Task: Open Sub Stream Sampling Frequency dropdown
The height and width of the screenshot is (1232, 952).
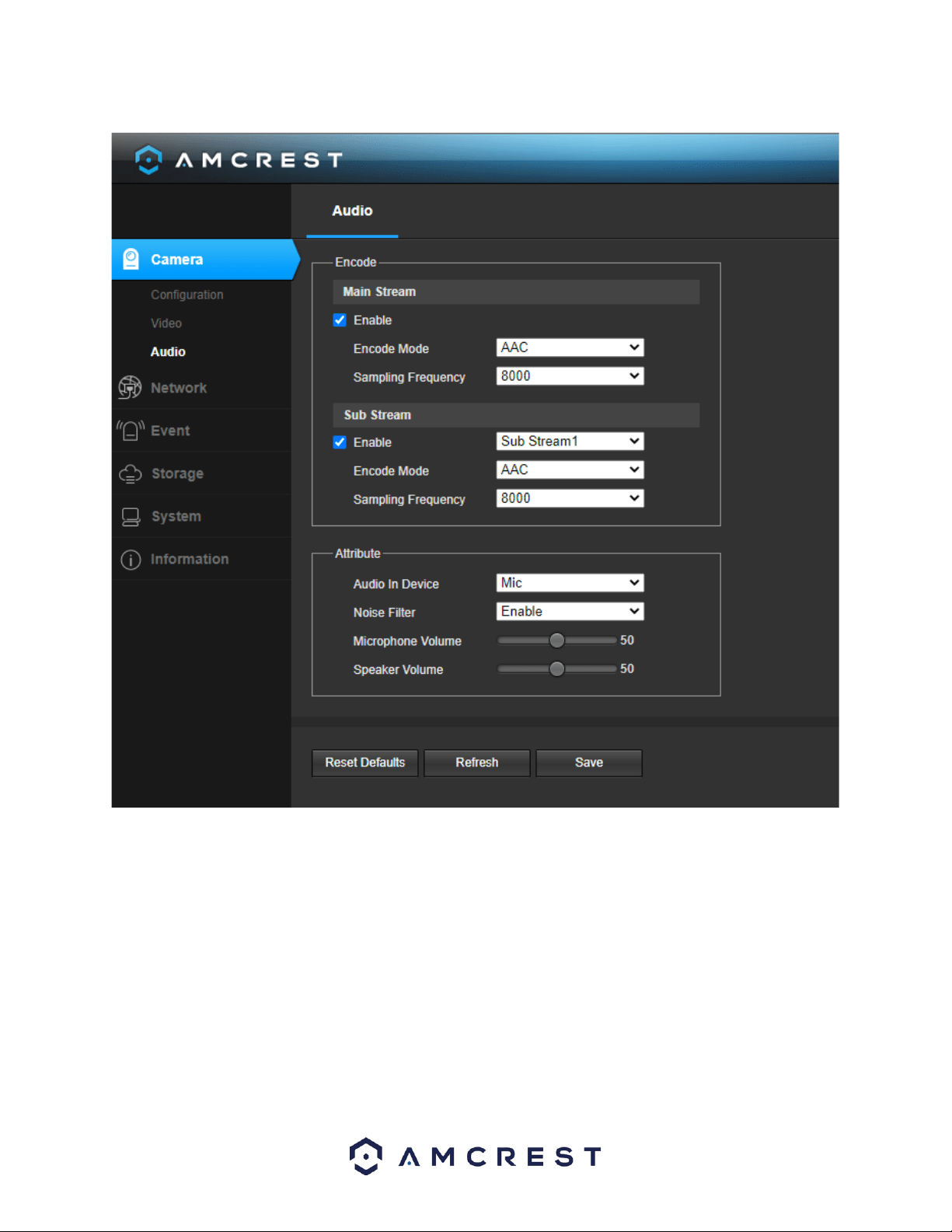Action: [x=570, y=498]
